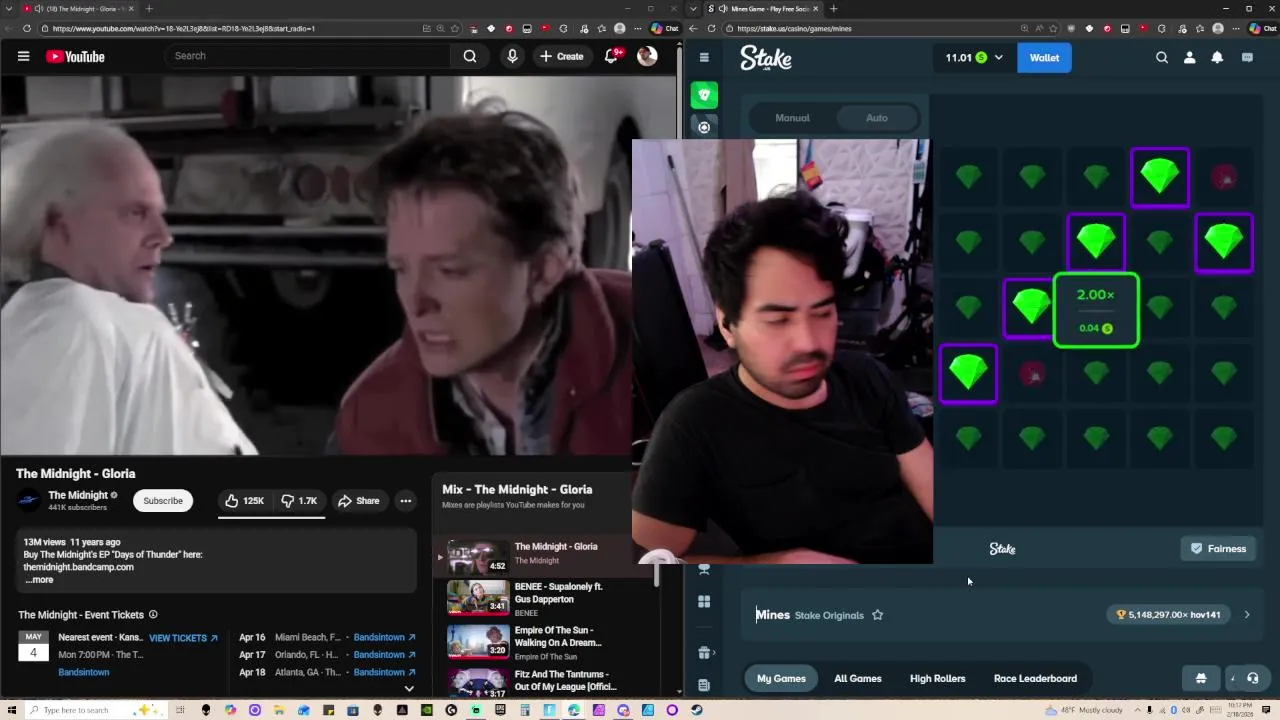Open Stake notifications bell
This screenshot has width=1280, height=720.
(1217, 57)
